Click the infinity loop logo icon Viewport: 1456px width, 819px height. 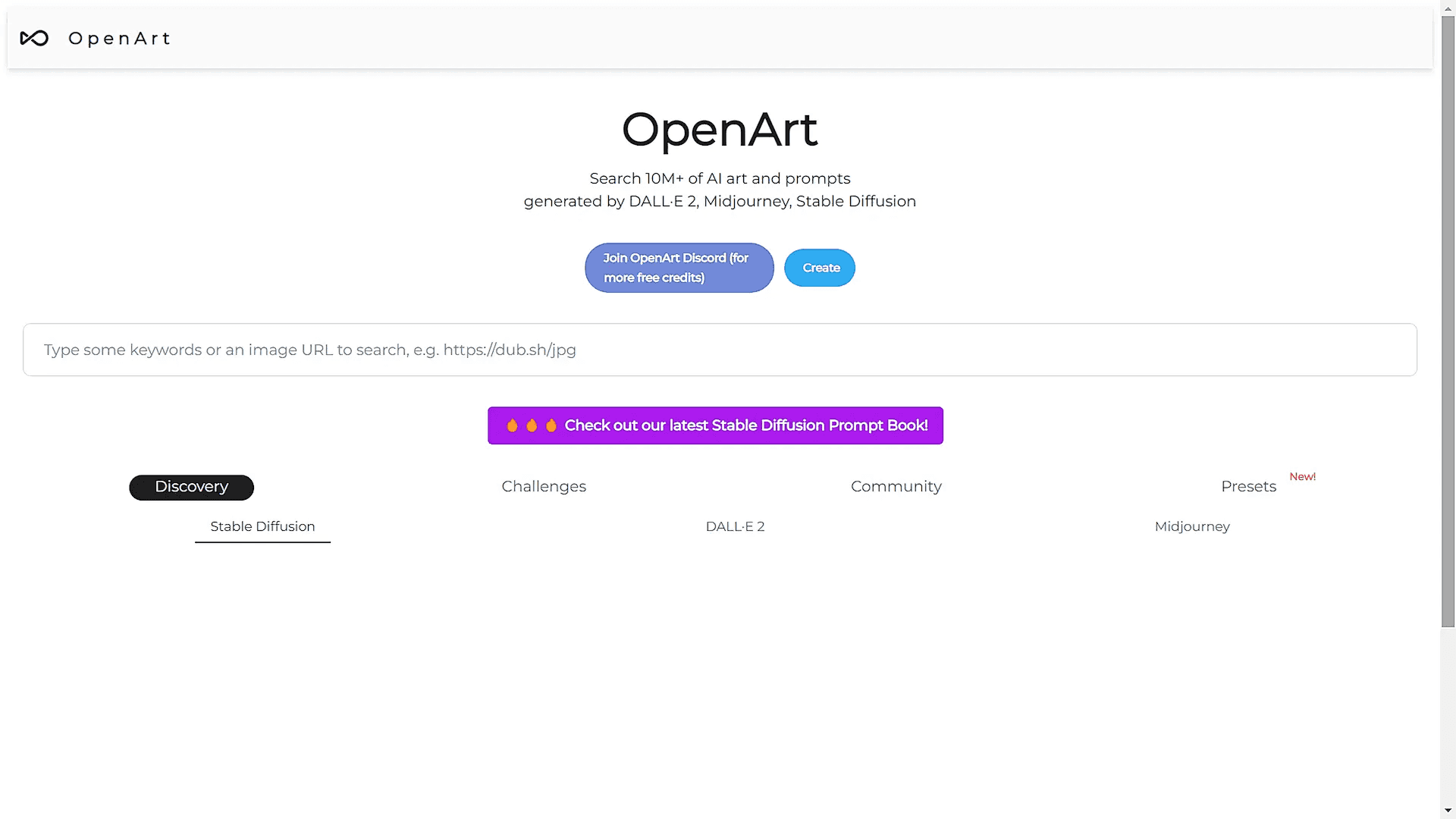point(34,39)
